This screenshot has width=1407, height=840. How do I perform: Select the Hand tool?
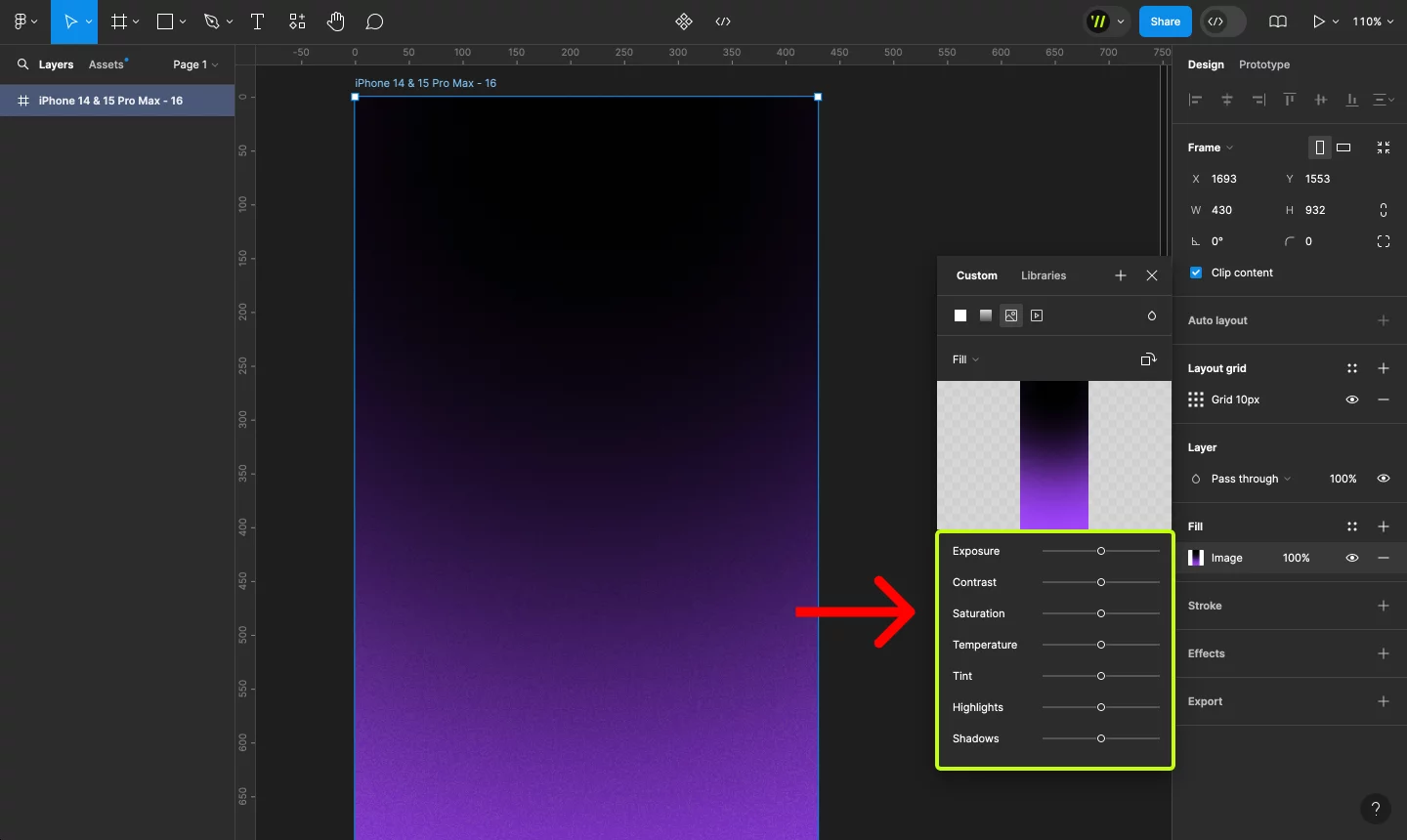(336, 21)
